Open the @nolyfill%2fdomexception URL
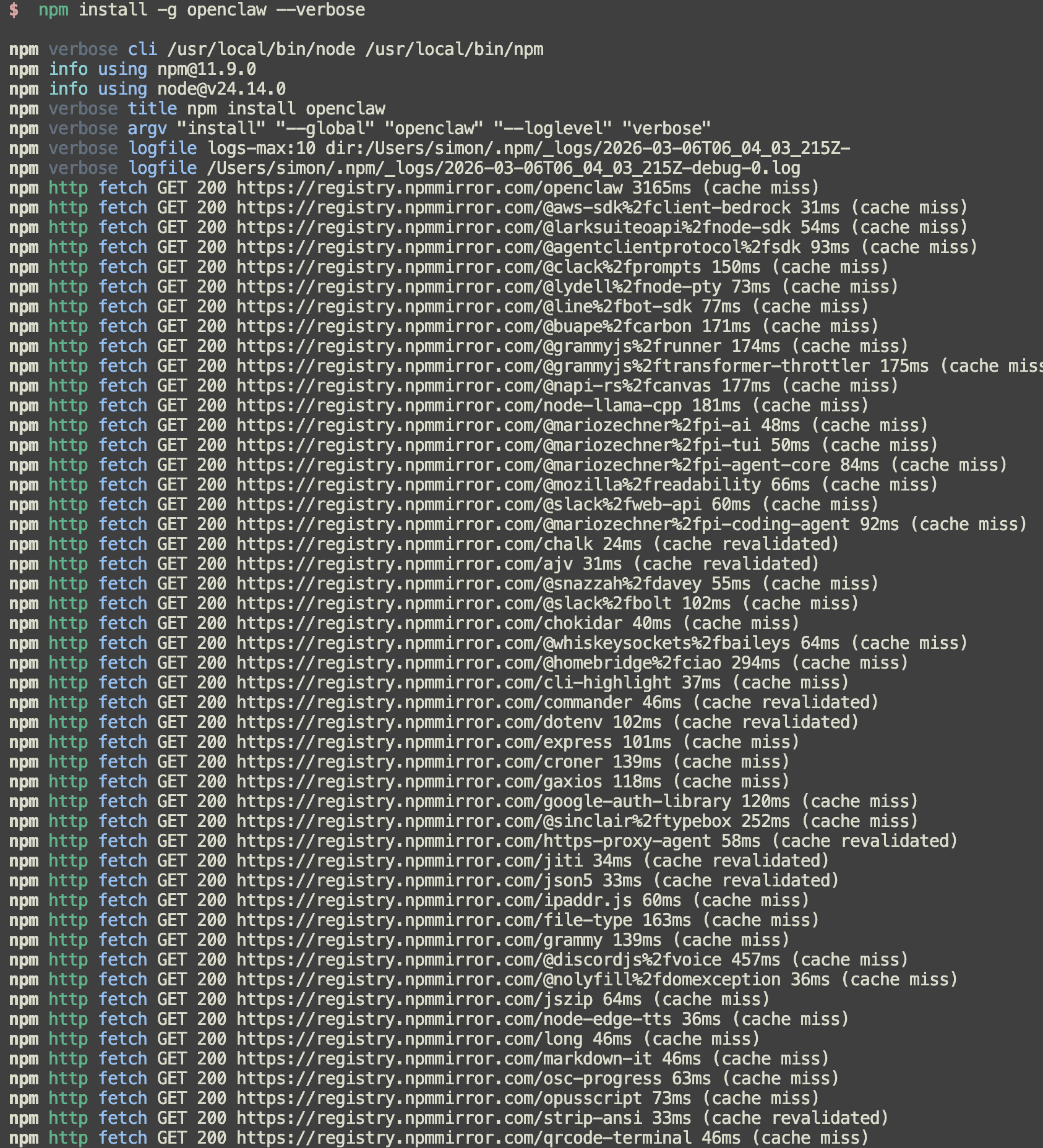The width and height of the screenshot is (1043, 1148). [509, 980]
